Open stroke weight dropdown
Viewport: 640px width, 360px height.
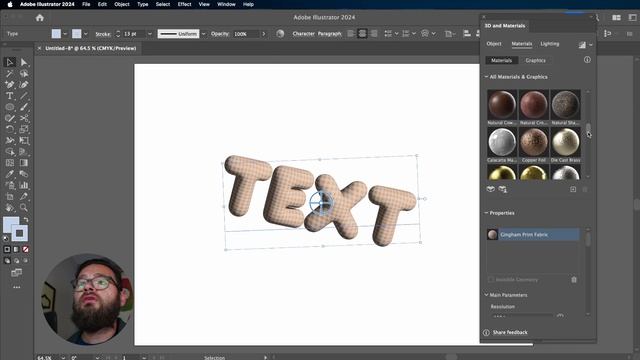[x=149, y=34]
